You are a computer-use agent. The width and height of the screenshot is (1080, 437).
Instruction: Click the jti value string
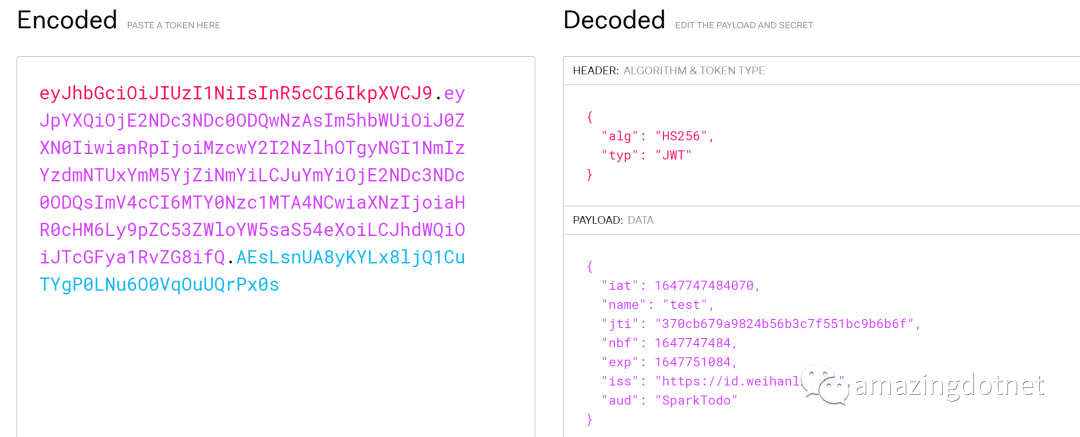(785, 323)
